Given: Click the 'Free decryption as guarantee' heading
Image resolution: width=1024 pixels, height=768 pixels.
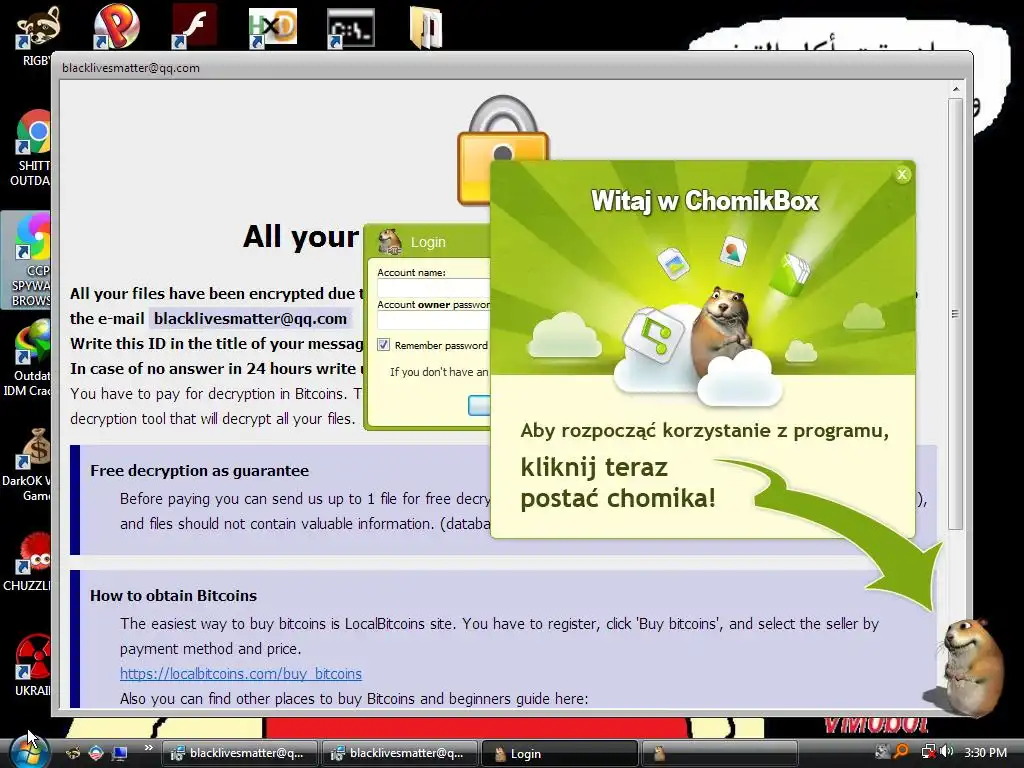Looking at the screenshot, I should 199,470.
